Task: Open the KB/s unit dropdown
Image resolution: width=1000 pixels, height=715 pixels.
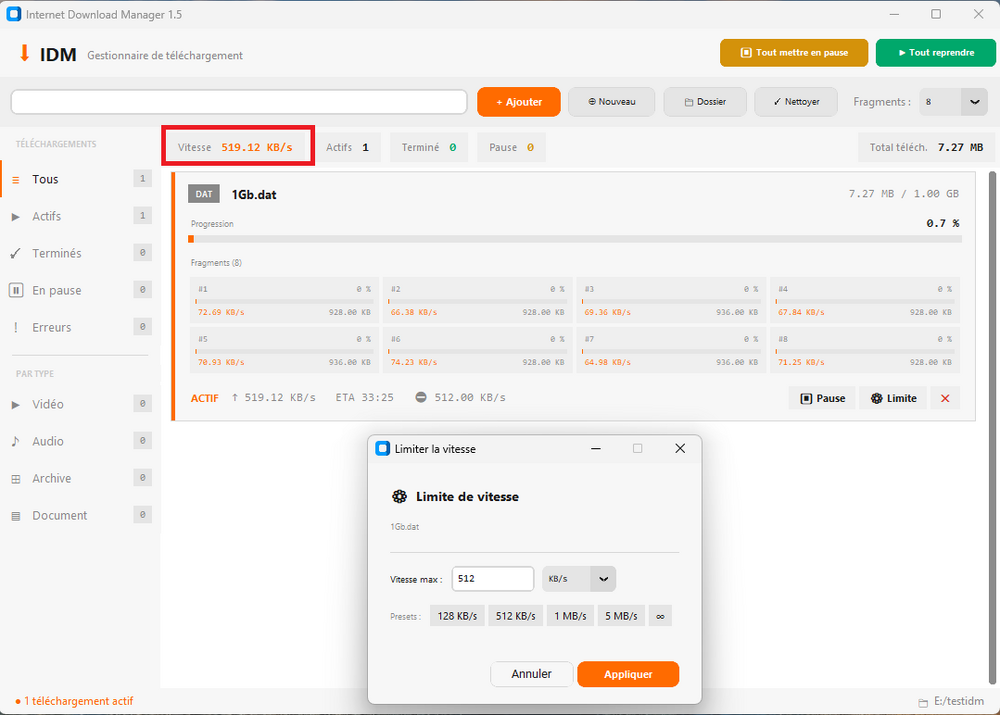Action: point(579,579)
